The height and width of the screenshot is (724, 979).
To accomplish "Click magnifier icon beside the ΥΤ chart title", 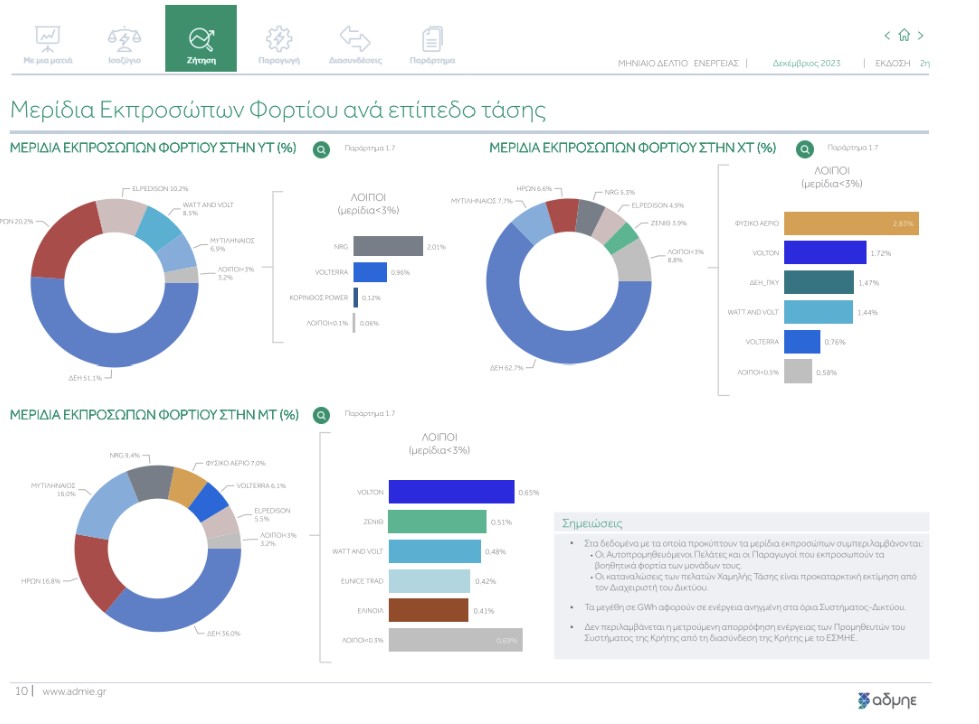I will pyautogui.click(x=321, y=149).
